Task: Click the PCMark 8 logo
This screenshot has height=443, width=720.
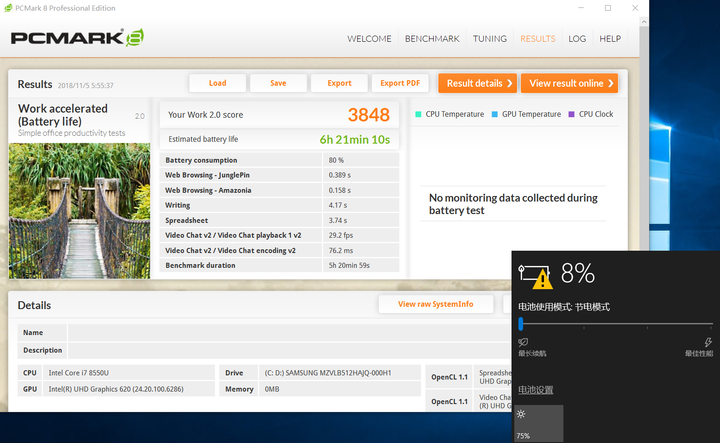Action: click(78, 38)
